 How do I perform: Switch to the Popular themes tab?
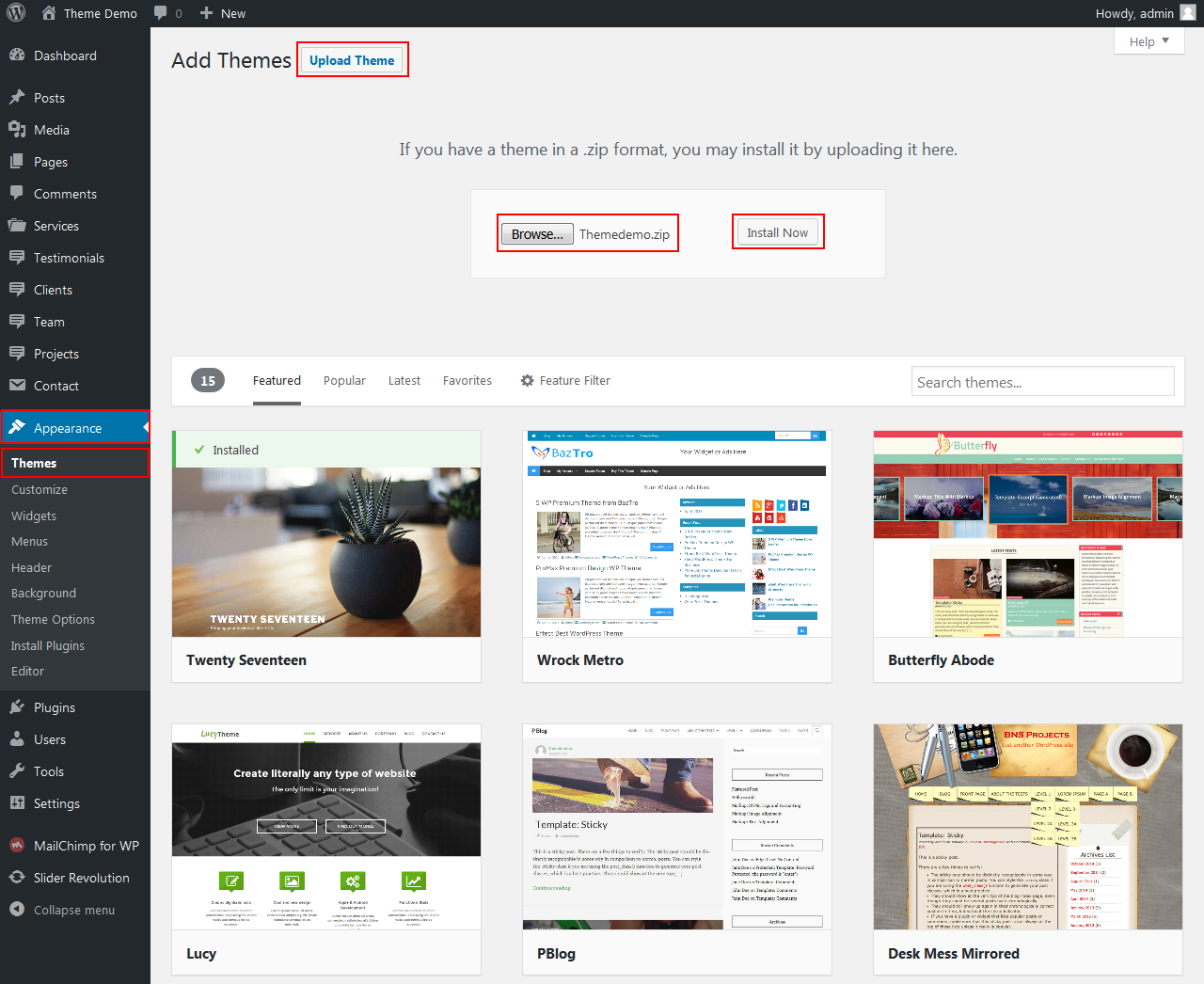[x=344, y=381]
